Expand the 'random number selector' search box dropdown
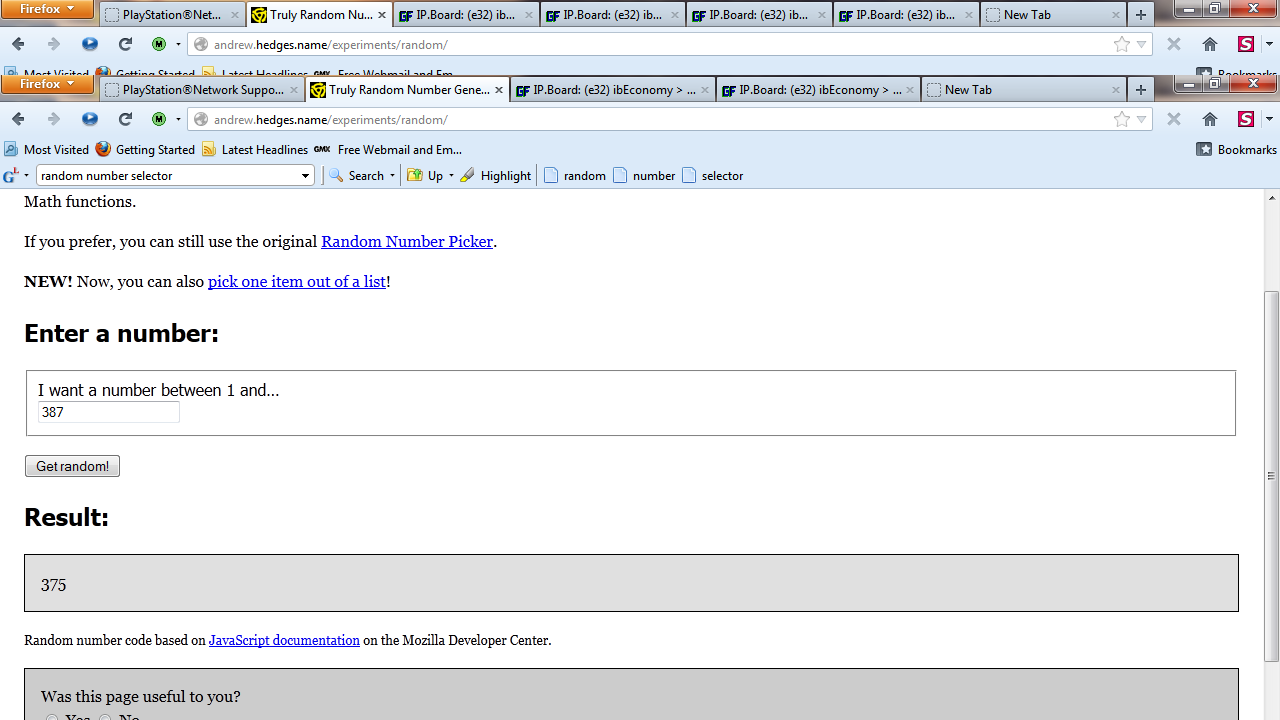Viewport: 1280px width, 720px height. [305, 176]
